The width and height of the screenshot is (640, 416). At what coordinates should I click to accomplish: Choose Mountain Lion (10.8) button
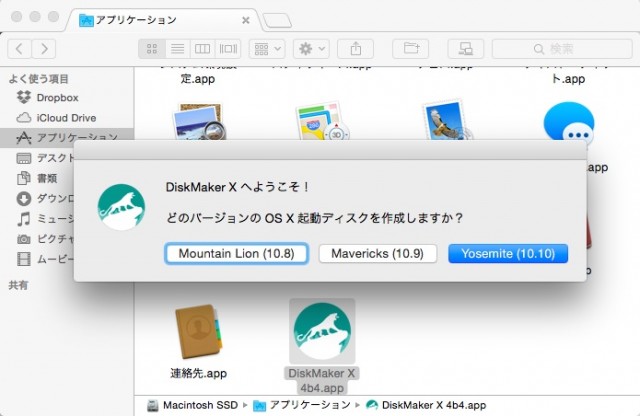(236, 254)
